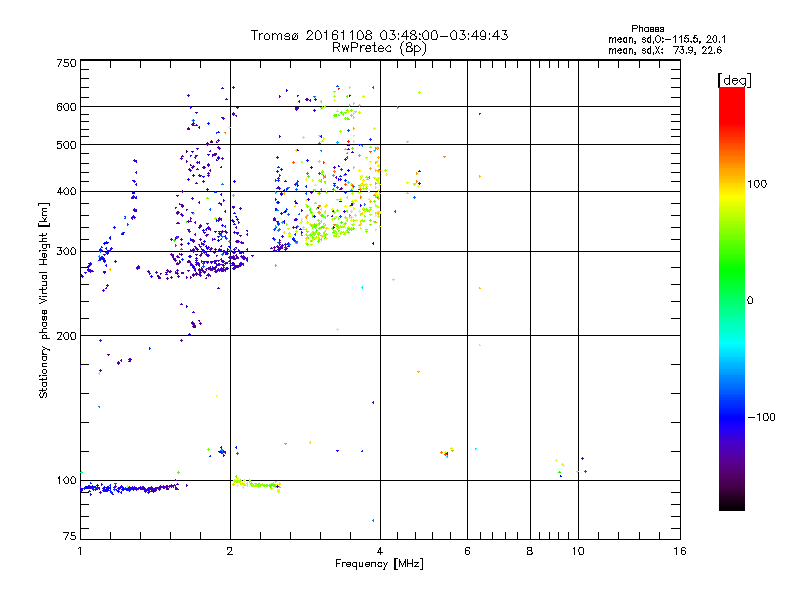The image size is (800, 600).
Task: Click y-axis tick label '75'
Action: point(70,536)
